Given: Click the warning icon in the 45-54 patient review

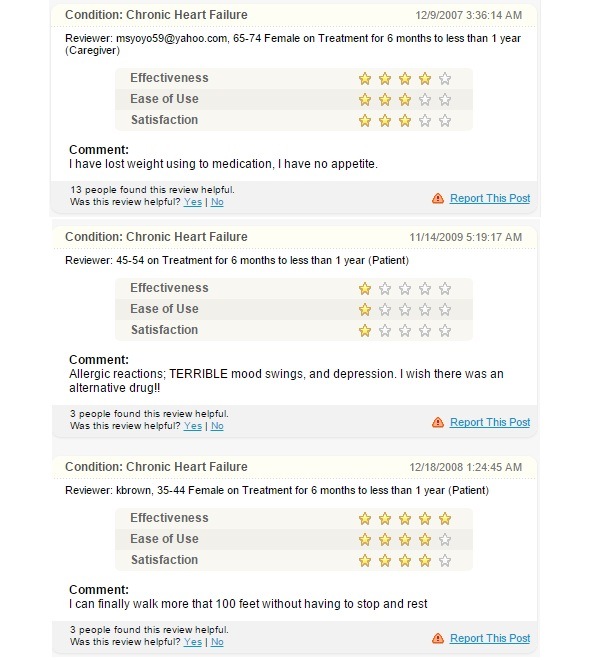Looking at the screenshot, I should click(438, 422).
